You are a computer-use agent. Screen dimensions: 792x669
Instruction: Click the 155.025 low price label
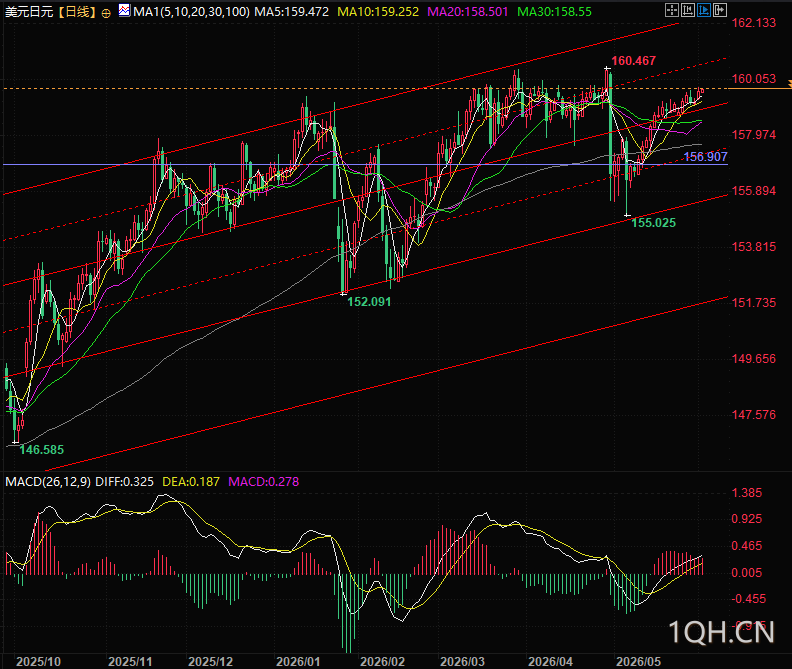(654, 223)
